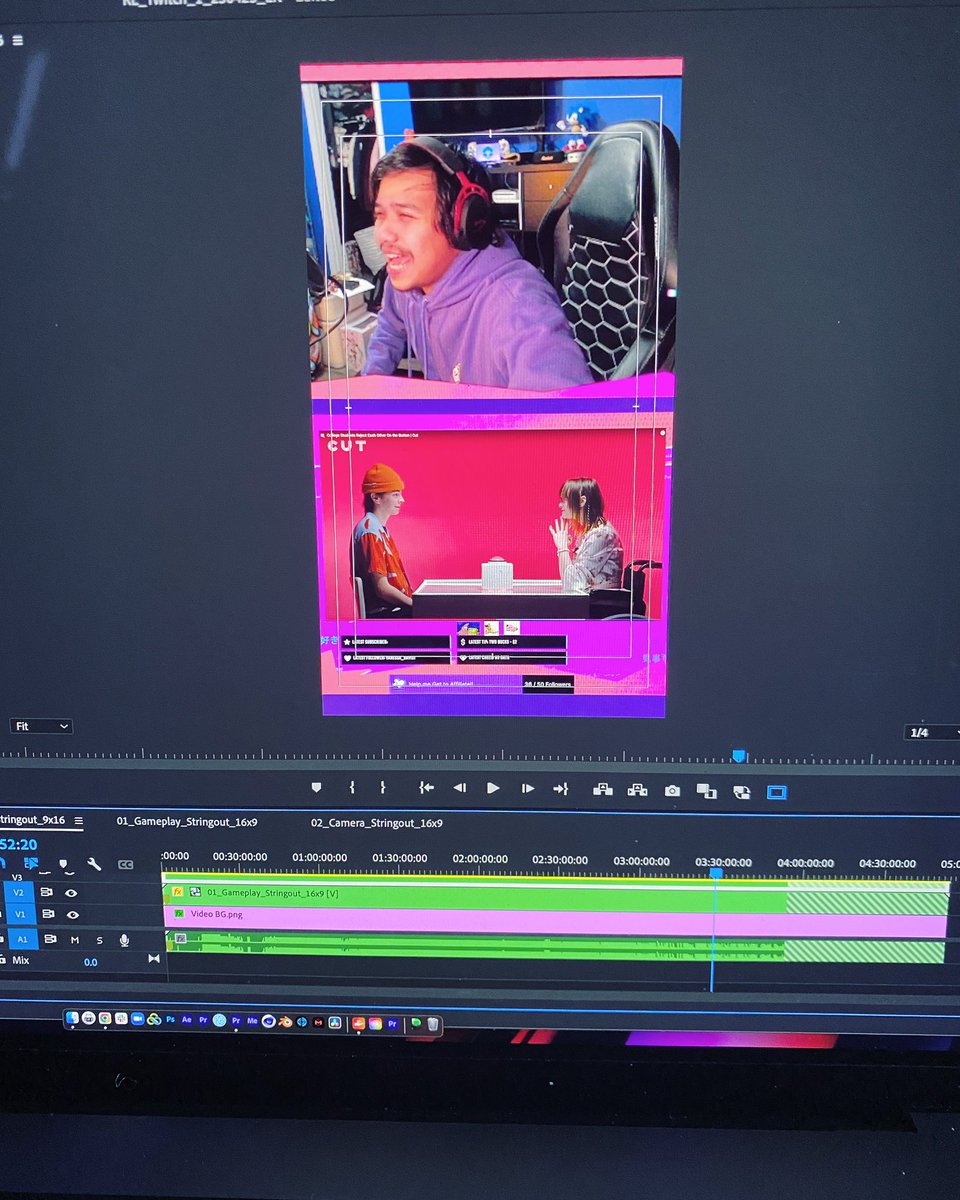
Task: Toggle the blue Safe Margins button
Action: tap(777, 792)
